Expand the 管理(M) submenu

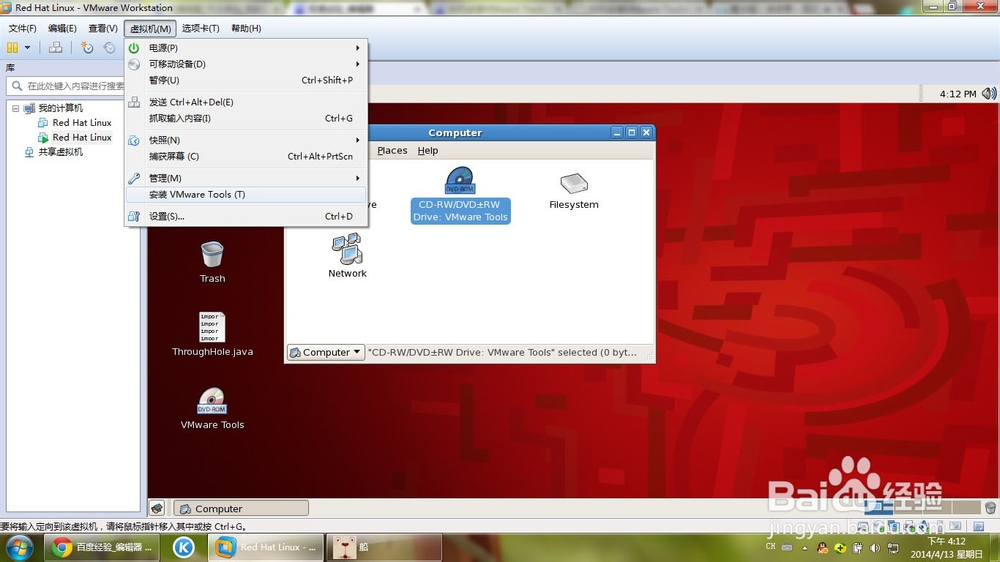(246, 178)
